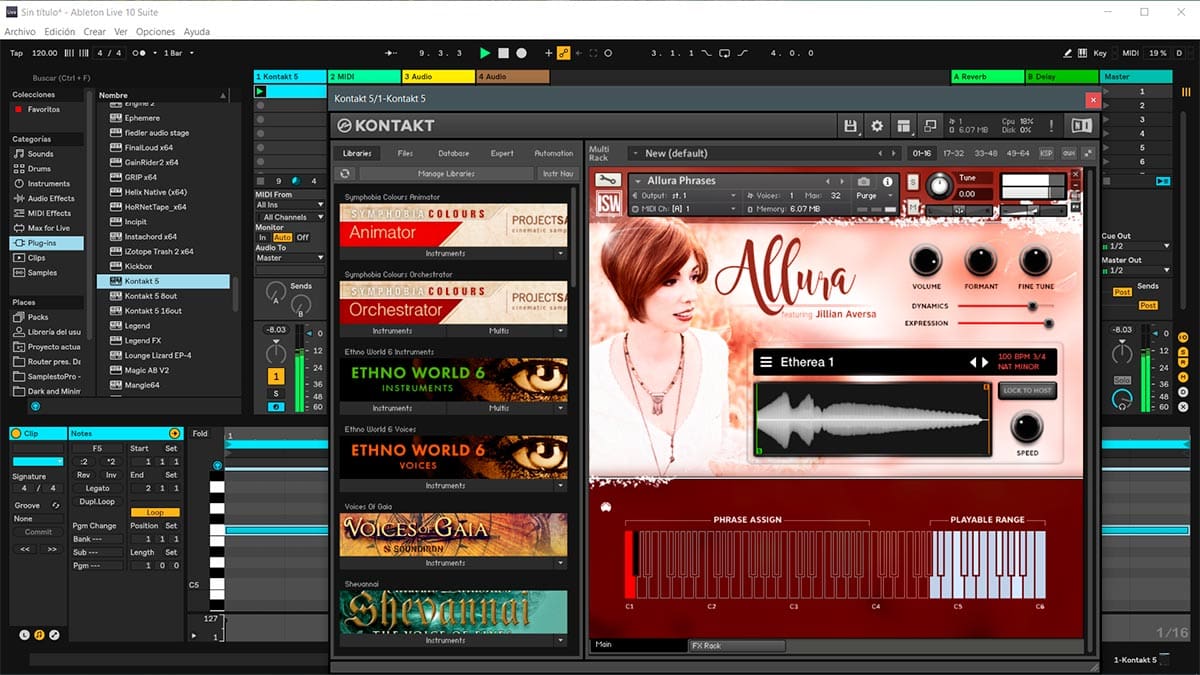Adjust the Allura Volume knob
The width and height of the screenshot is (1200, 675).
[926, 262]
